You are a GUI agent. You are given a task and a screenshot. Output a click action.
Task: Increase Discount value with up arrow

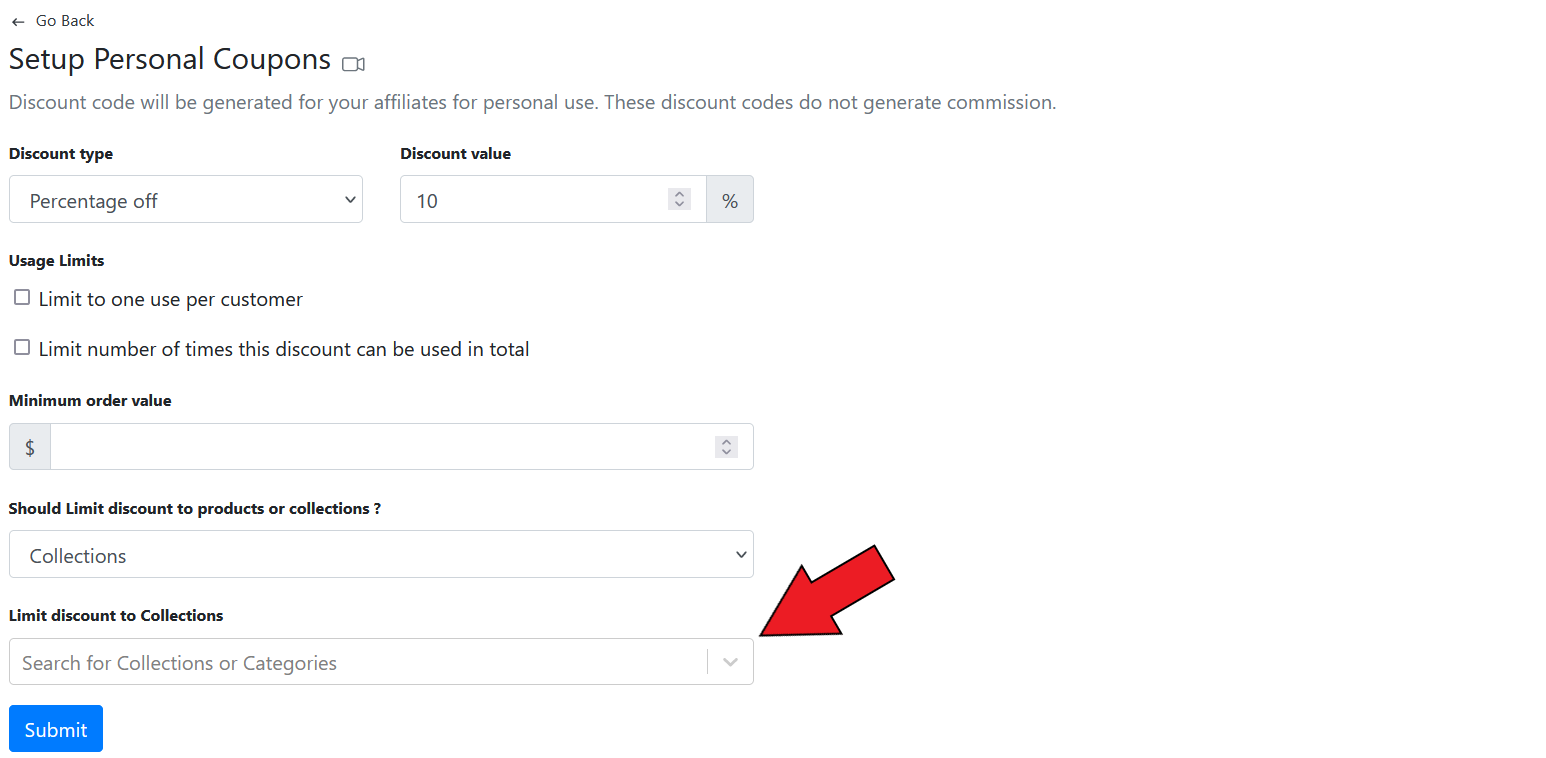679,194
